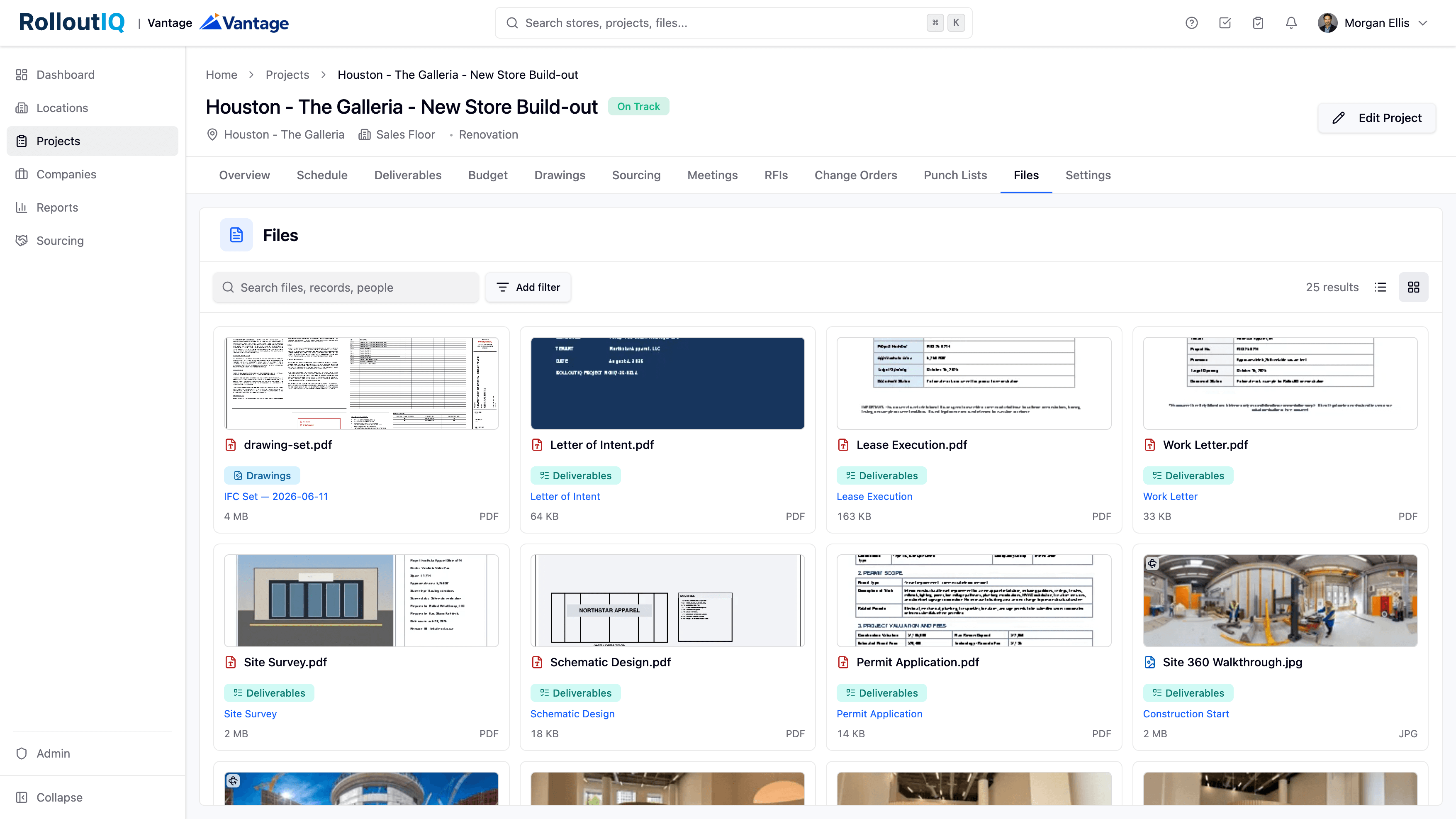Click the Schematic Design deliverable link

[572, 714]
